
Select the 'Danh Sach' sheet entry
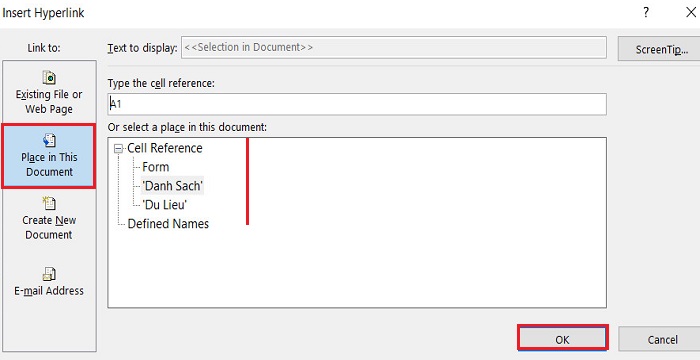point(172,186)
